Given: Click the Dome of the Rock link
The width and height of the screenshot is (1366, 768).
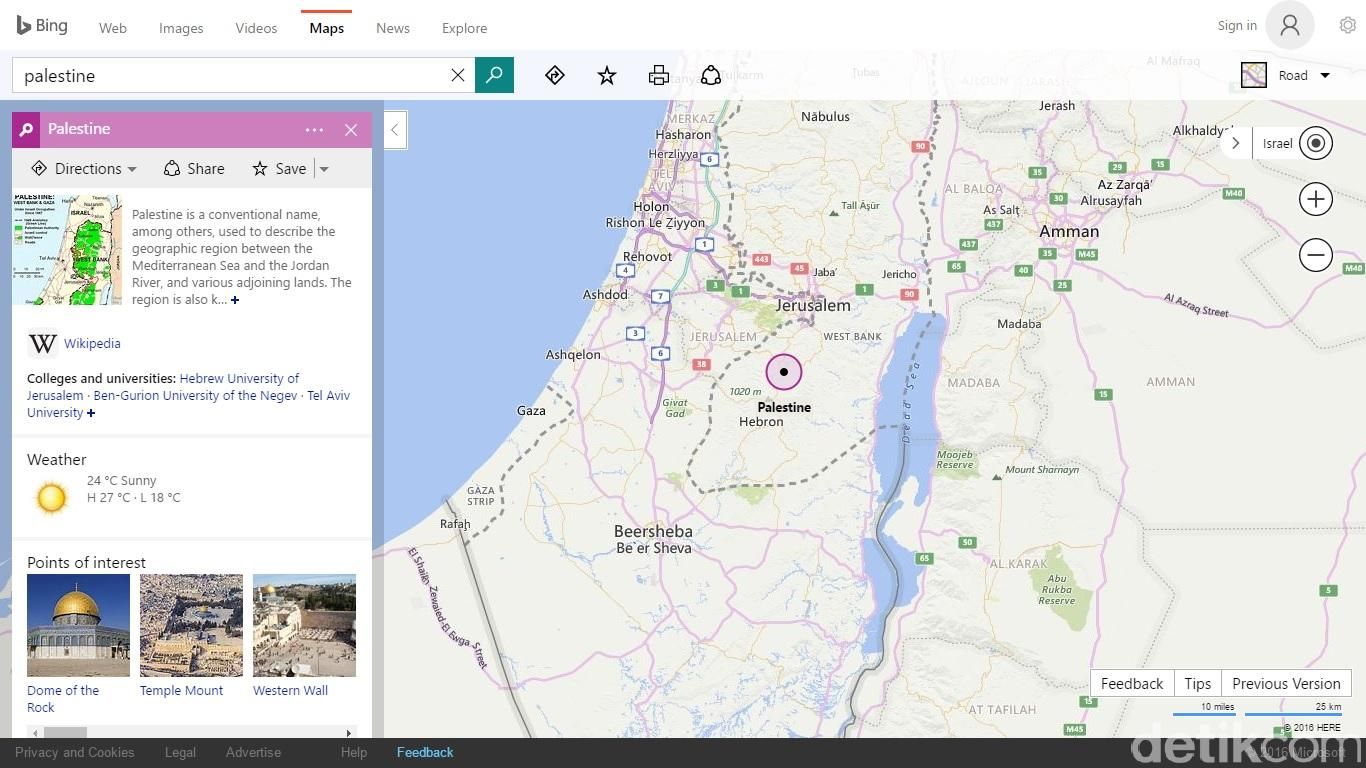Looking at the screenshot, I should [63, 699].
